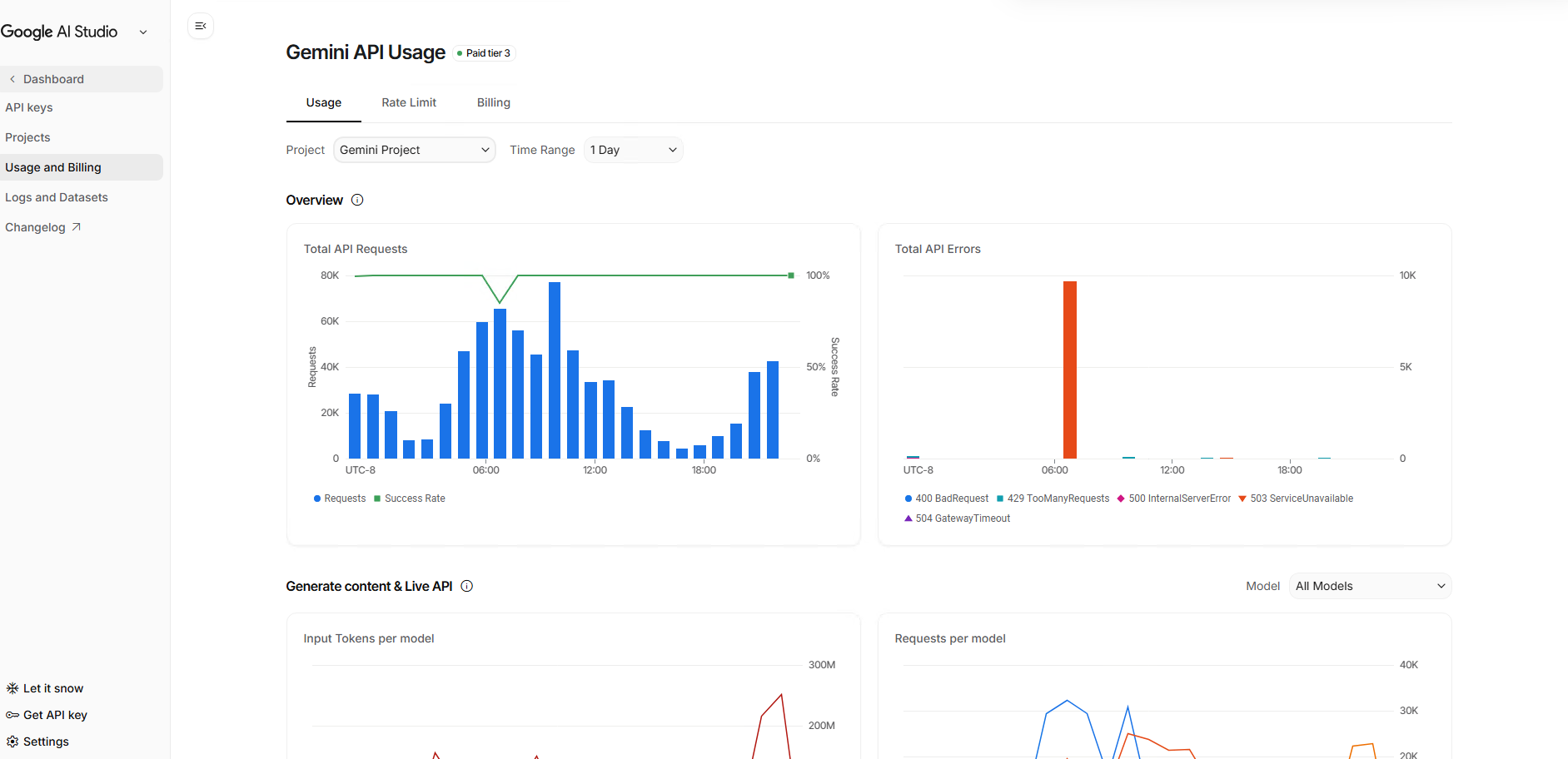Click the Input Tokens per model title
Screen dimensions: 1568x759
(x=369, y=638)
